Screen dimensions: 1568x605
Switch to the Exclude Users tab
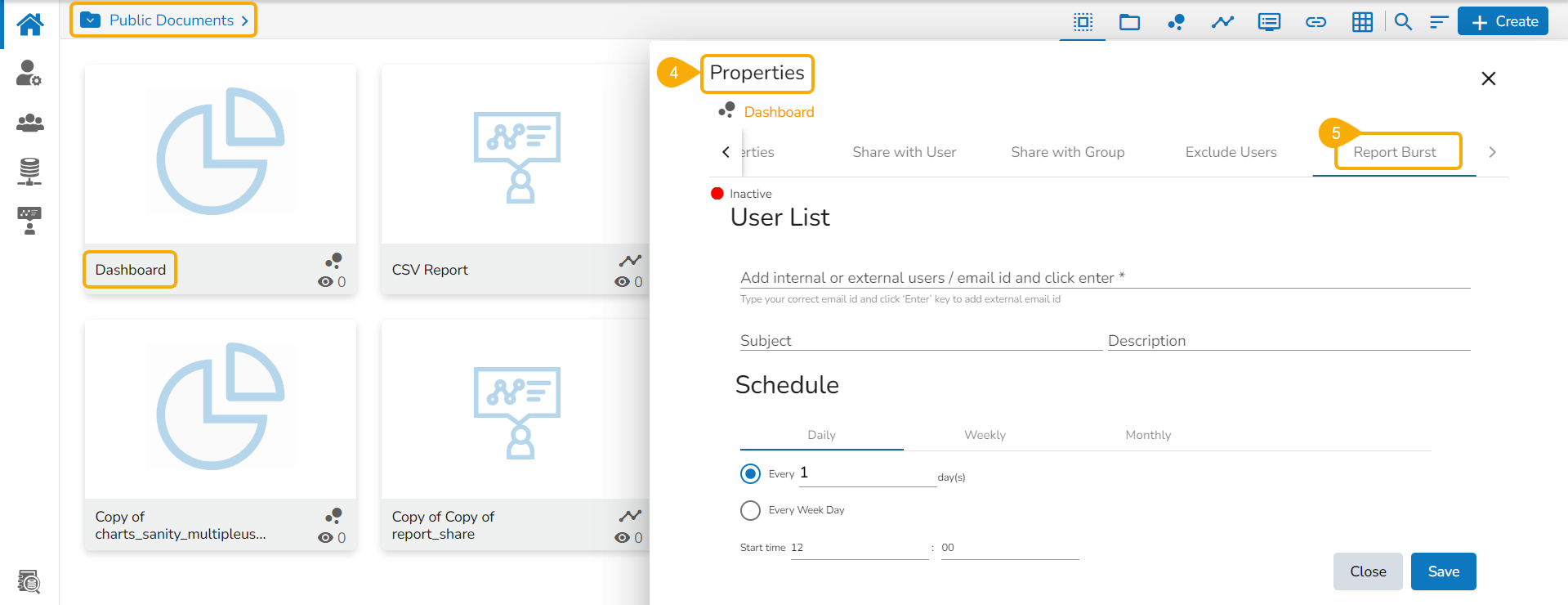pyautogui.click(x=1231, y=152)
